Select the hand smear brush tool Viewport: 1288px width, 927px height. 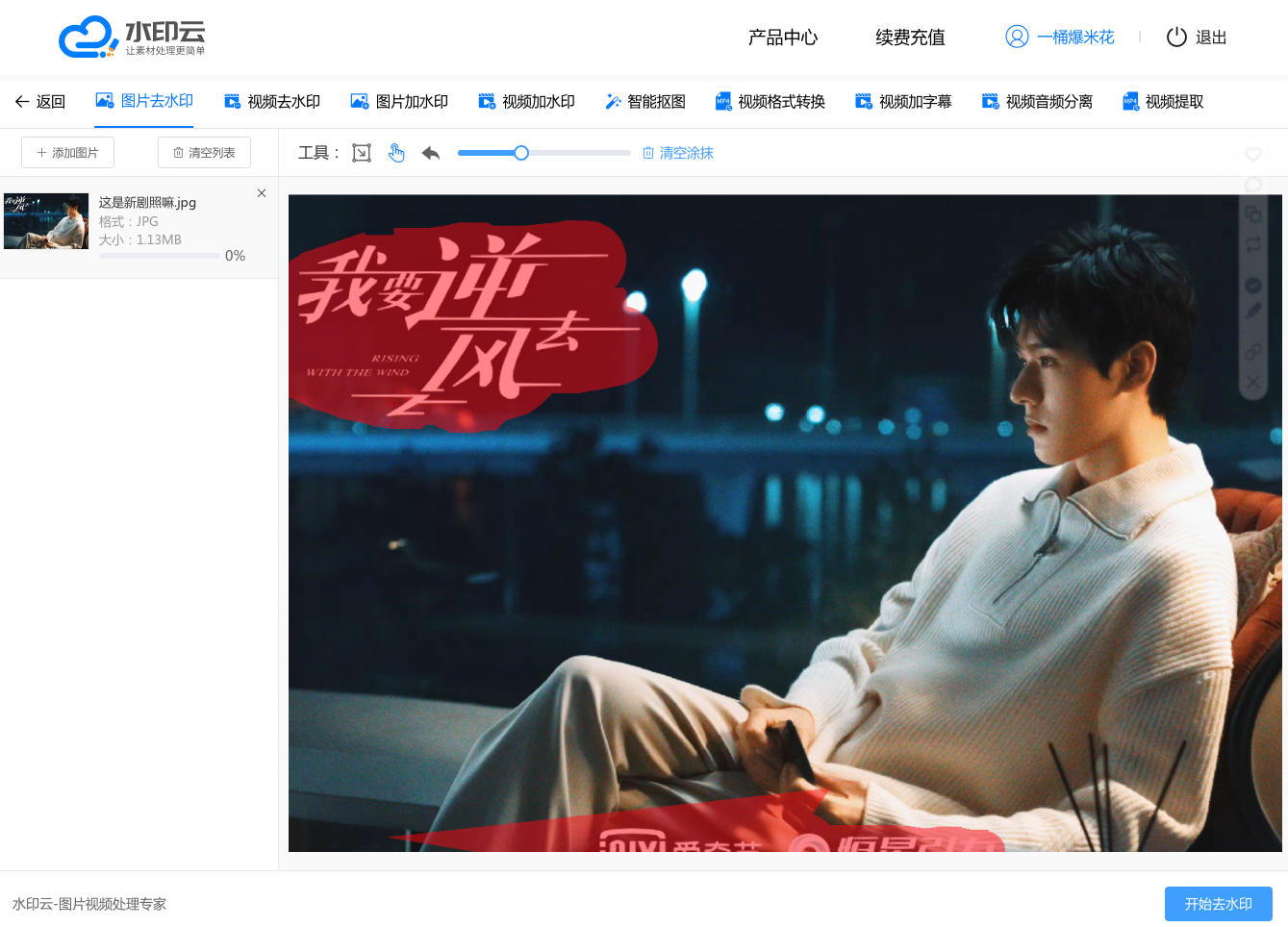(x=396, y=153)
